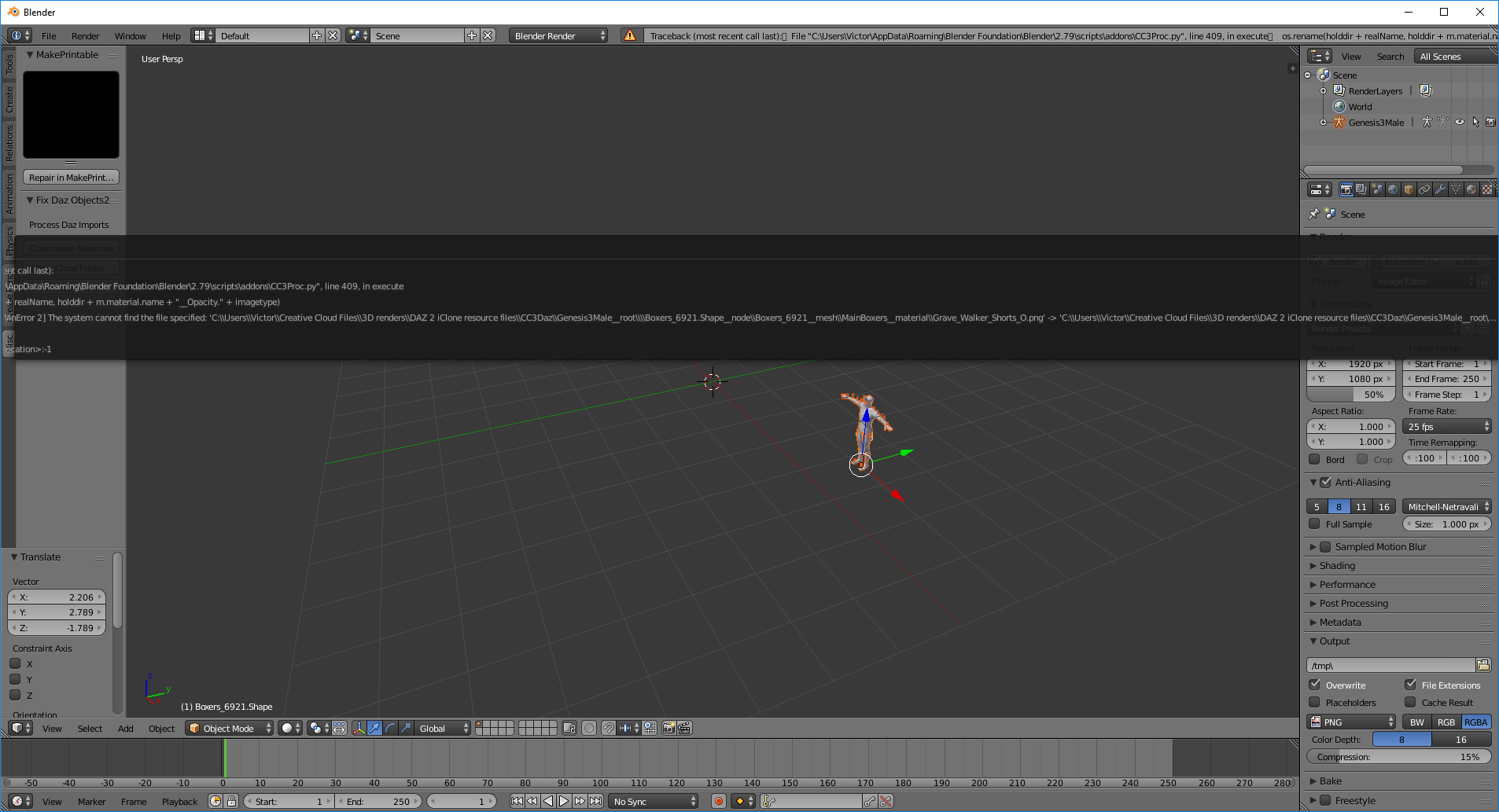Click the OpenGL render image camera icon
1499x812 pixels.
pyautogui.click(x=668, y=728)
